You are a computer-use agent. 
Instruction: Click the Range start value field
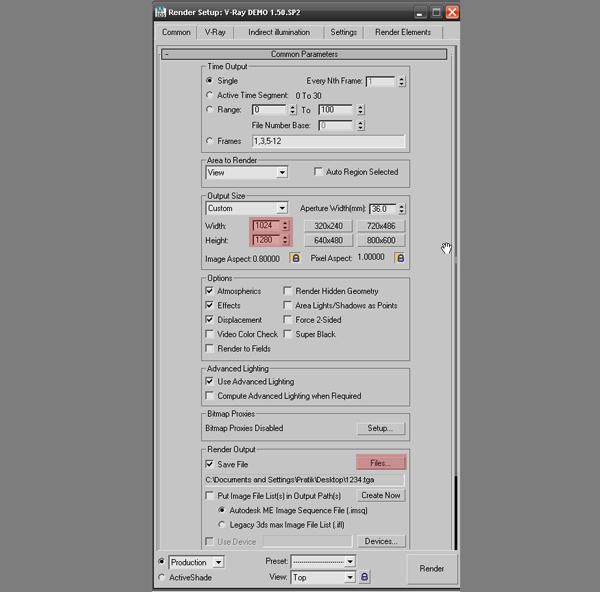(x=269, y=110)
